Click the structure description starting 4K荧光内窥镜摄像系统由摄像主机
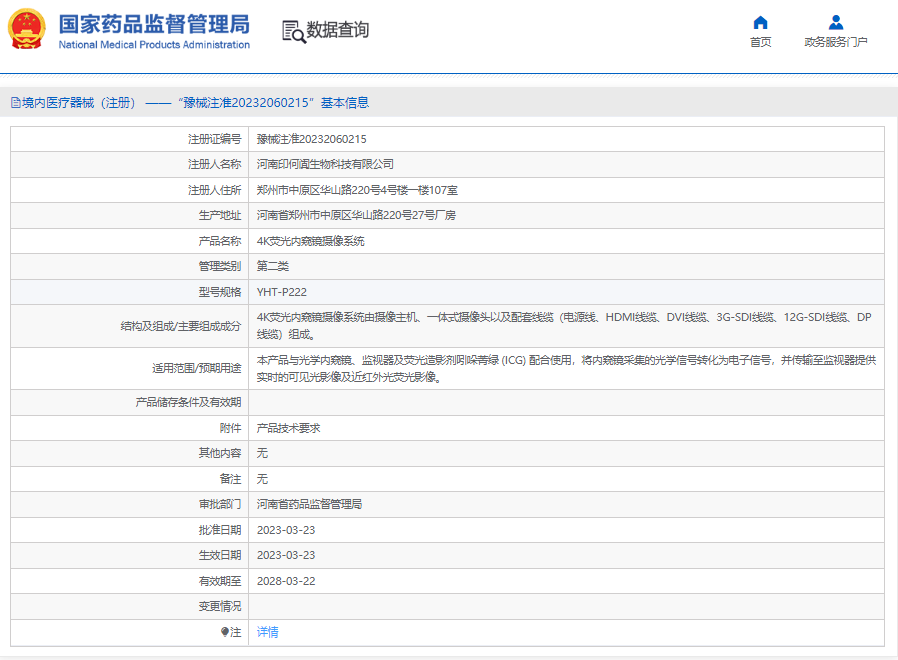Image resolution: width=898 pixels, height=660 pixels. coord(564,326)
